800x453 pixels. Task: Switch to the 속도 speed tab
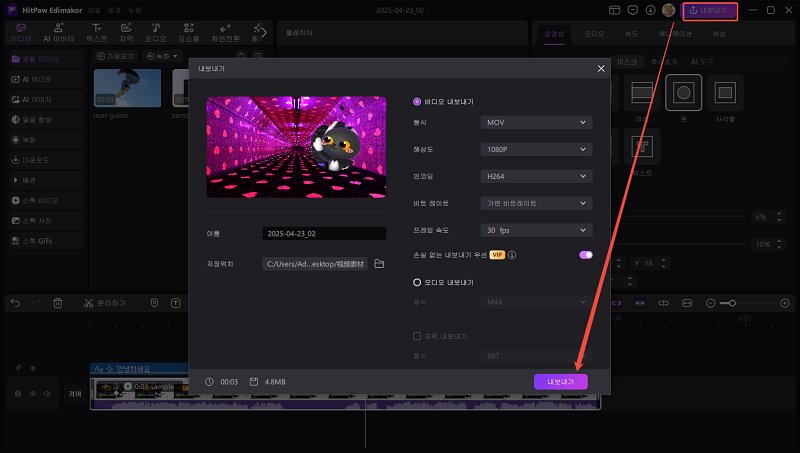(x=632, y=34)
